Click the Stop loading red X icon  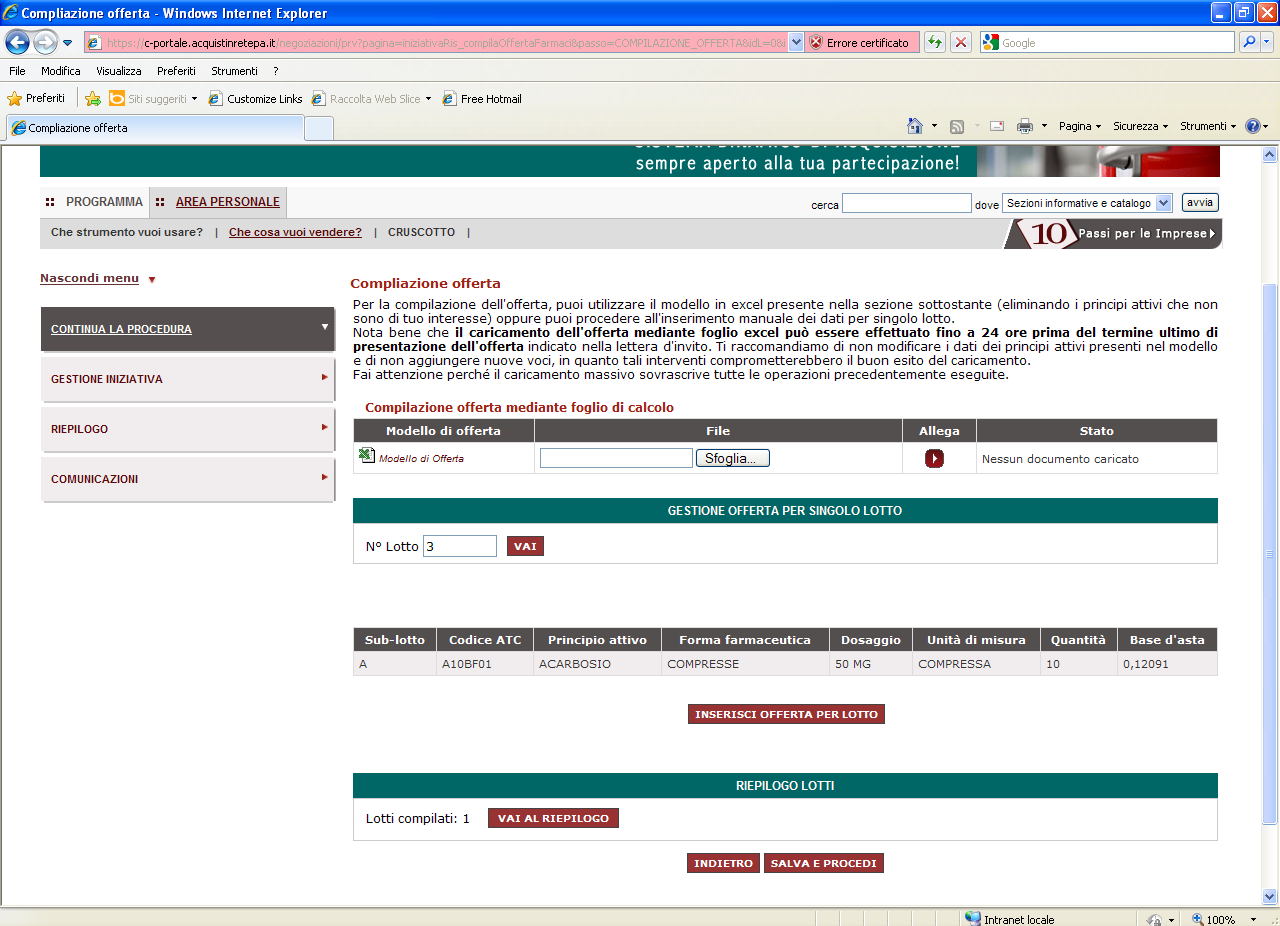961,43
